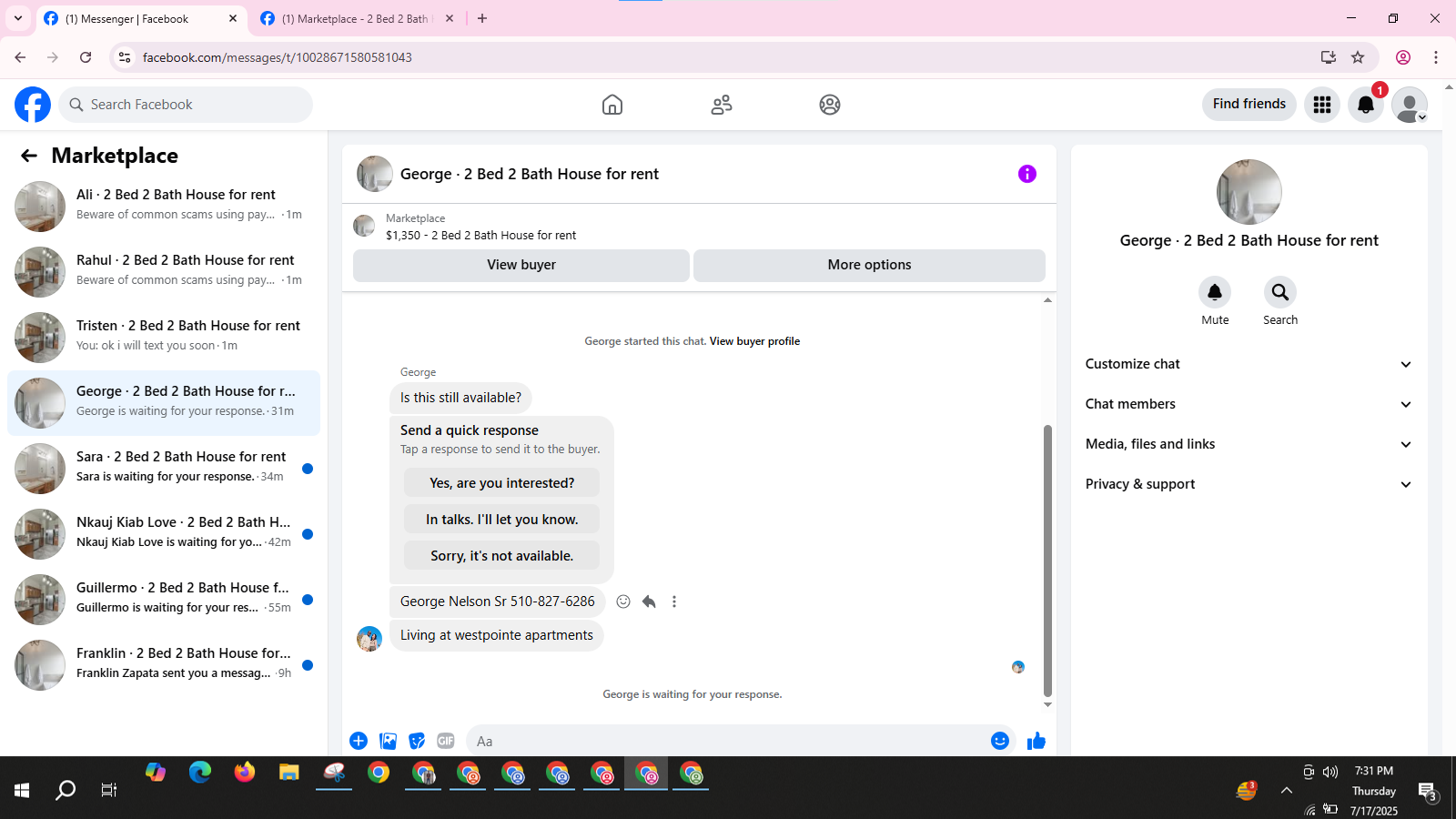Click the chat scrollbar down arrow
Viewport: 1456px width, 819px height.
point(1047,704)
